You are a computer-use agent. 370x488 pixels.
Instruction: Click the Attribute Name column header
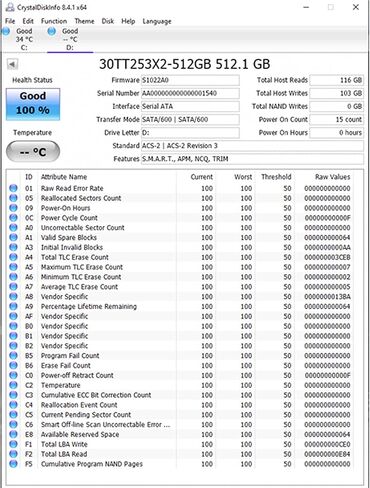tap(64, 177)
